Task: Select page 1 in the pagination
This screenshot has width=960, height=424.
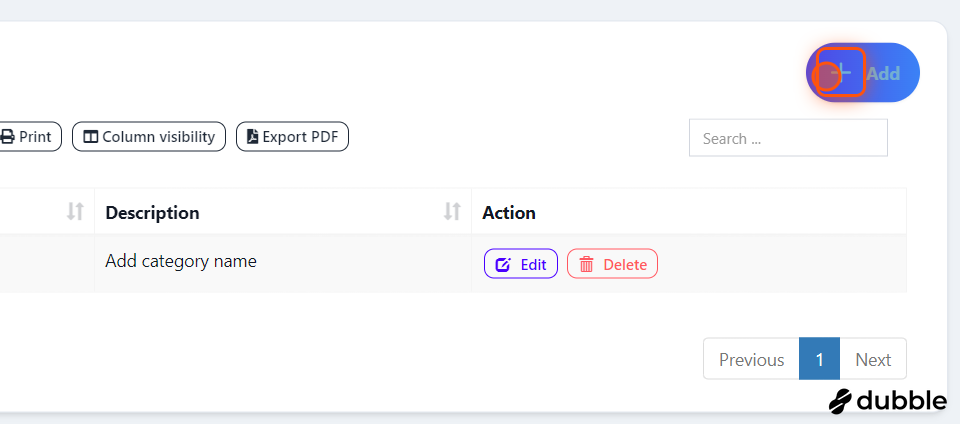Action: [819, 359]
